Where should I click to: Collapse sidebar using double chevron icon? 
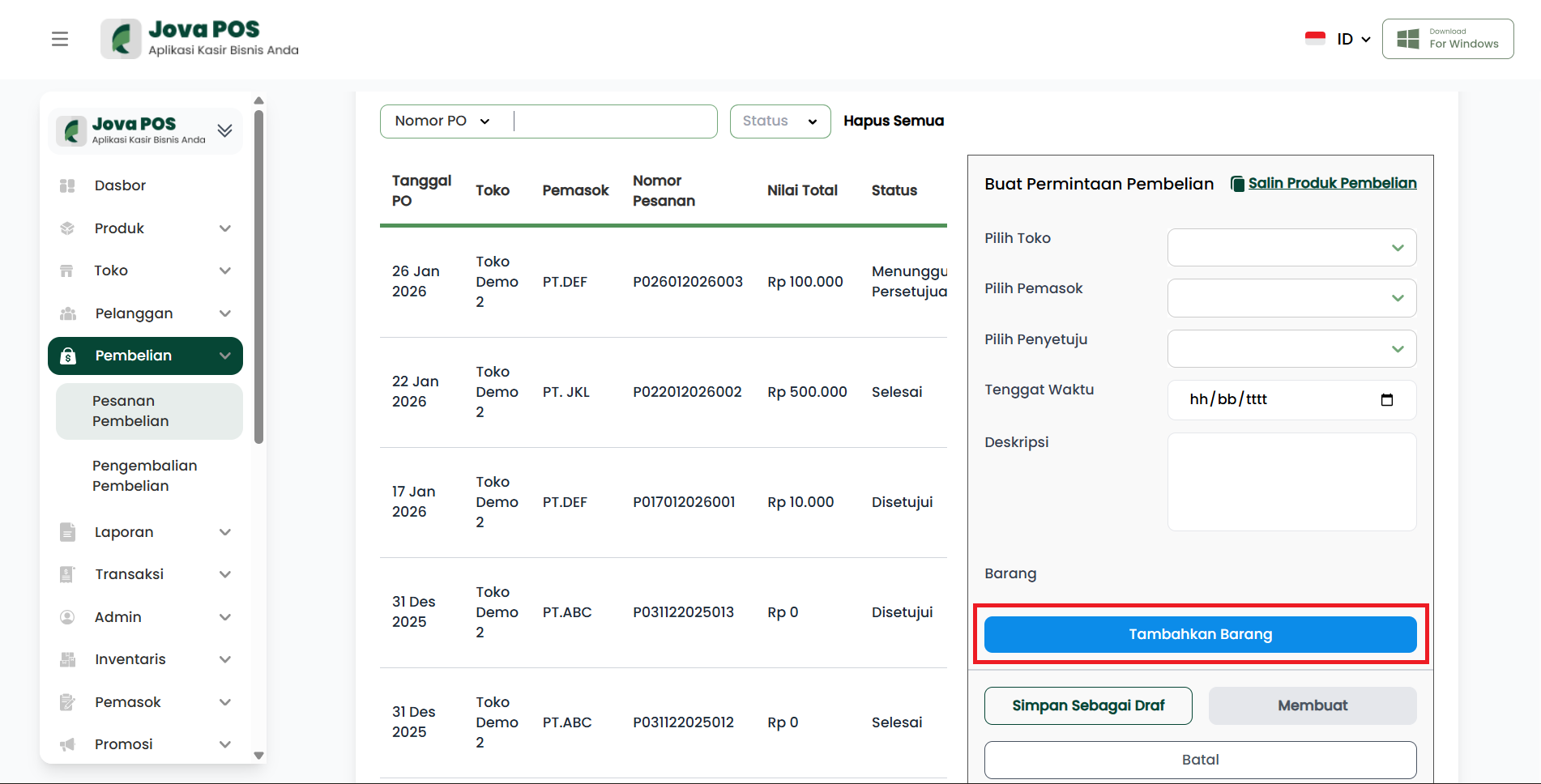tap(224, 130)
